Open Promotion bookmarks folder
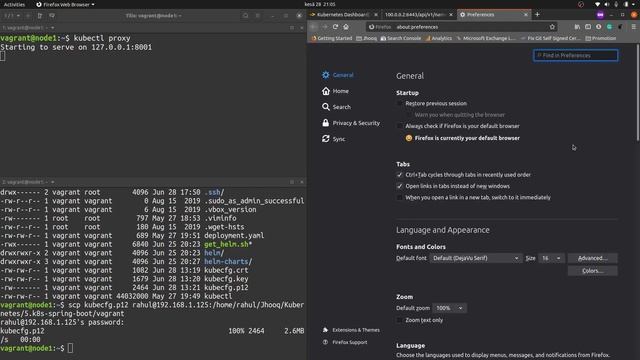 600,38
